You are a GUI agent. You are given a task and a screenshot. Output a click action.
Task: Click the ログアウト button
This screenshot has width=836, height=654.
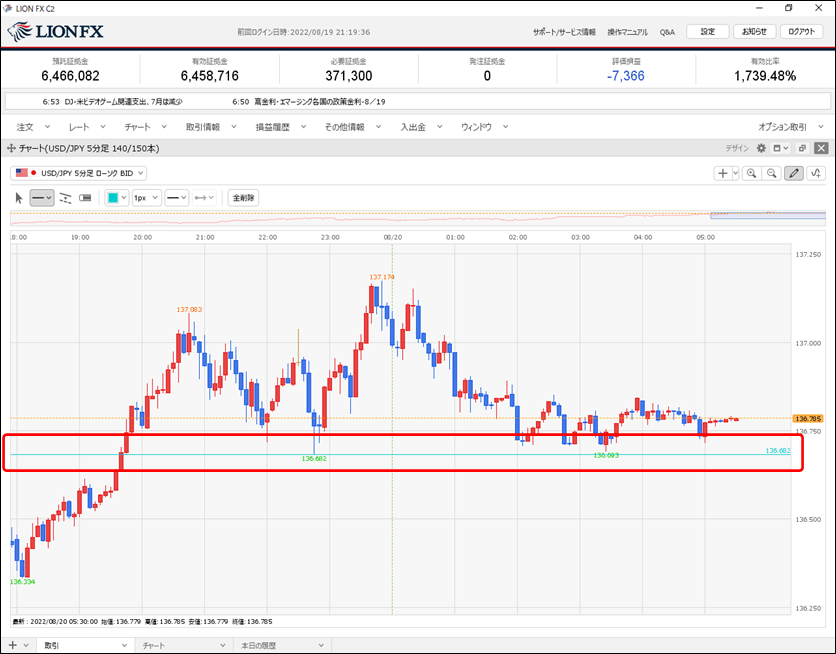tap(801, 31)
